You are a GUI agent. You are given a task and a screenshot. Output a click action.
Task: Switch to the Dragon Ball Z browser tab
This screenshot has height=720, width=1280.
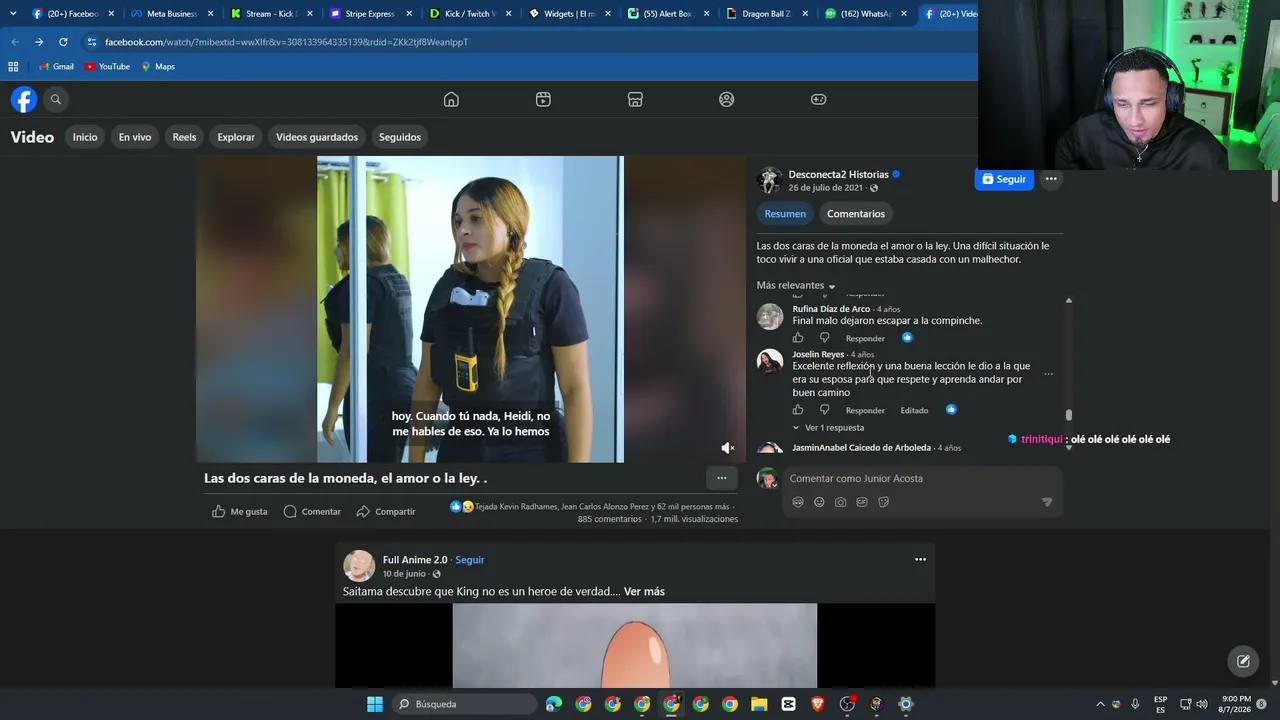click(766, 14)
